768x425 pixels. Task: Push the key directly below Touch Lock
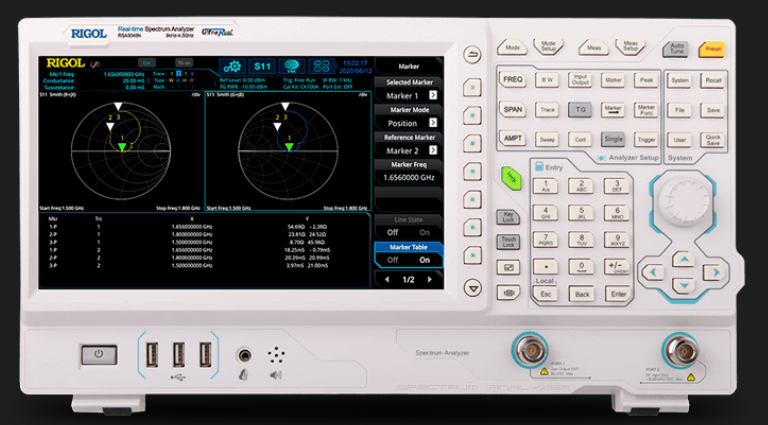[x=508, y=267]
